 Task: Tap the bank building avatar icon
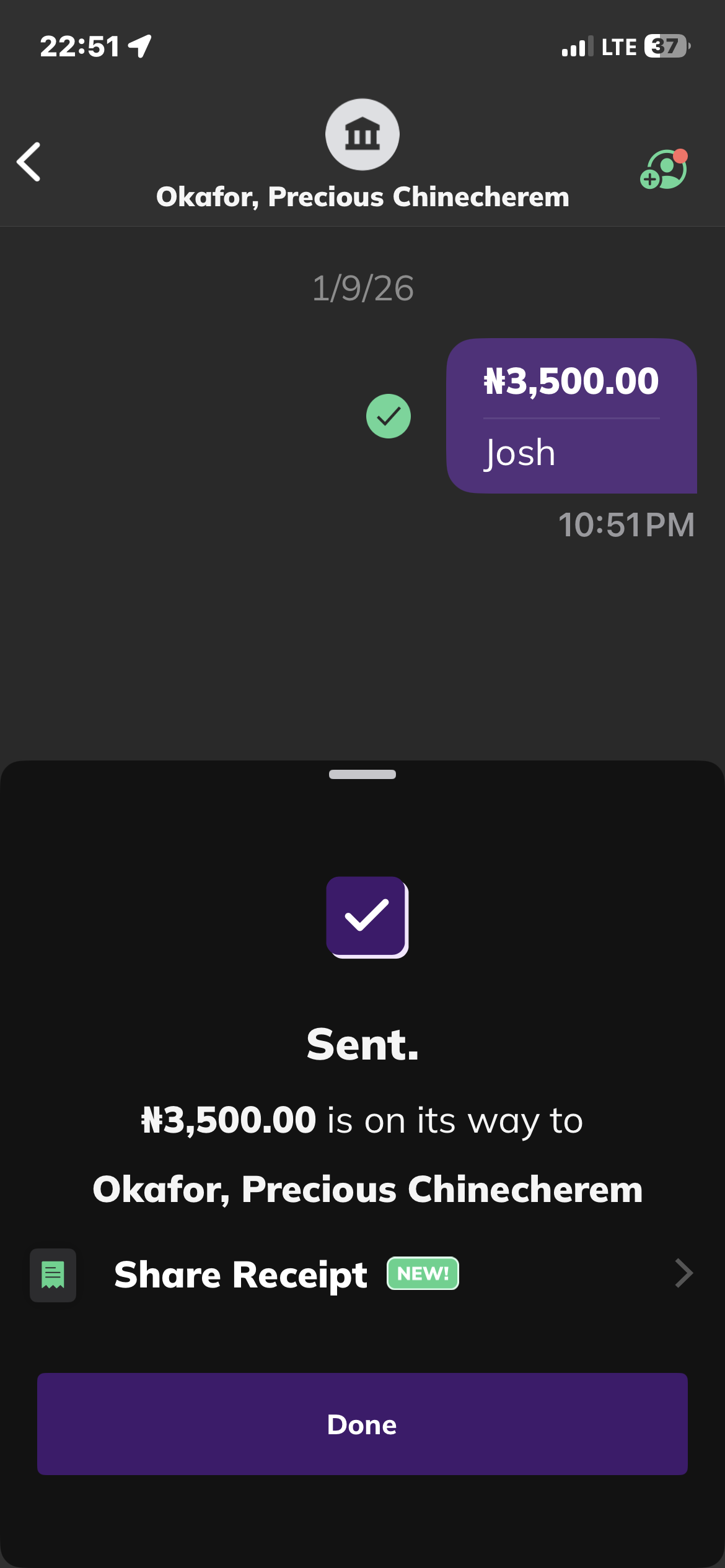point(362,134)
